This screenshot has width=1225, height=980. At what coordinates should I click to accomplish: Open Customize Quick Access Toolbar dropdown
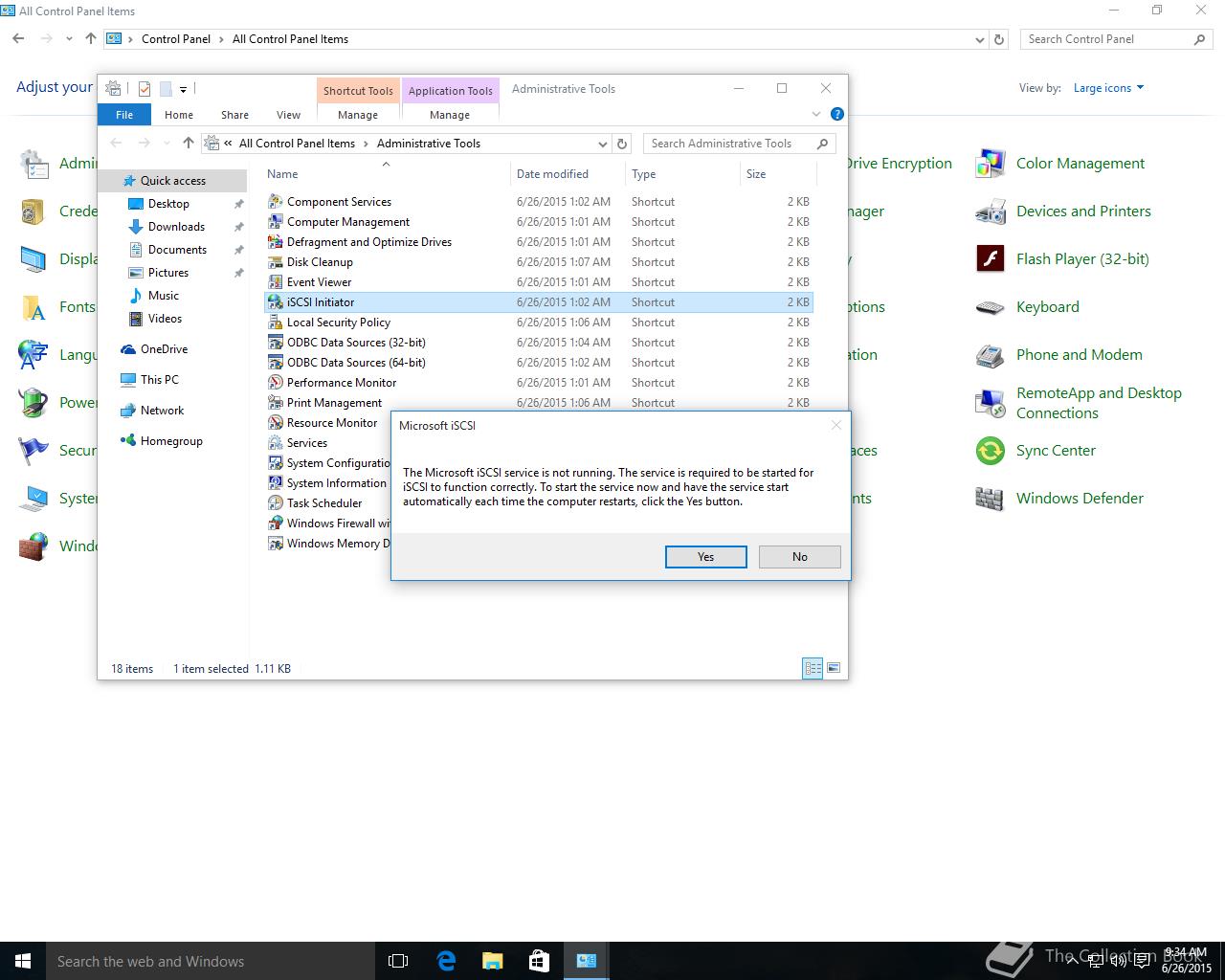pyautogui.click(x=183, y=89)
